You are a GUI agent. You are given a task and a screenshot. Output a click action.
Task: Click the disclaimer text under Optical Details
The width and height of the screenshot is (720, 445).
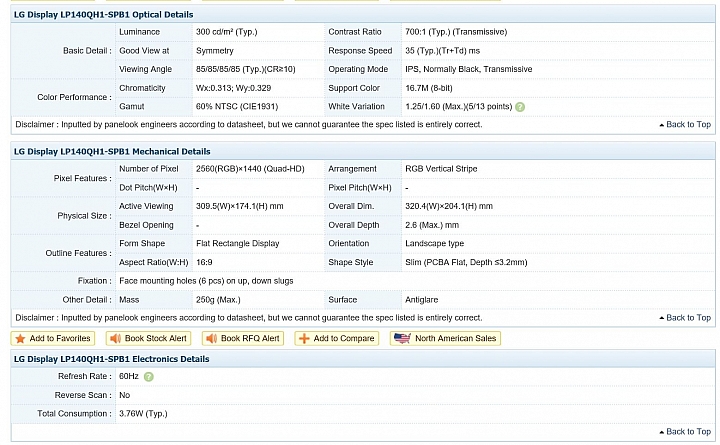pos(248,124)
